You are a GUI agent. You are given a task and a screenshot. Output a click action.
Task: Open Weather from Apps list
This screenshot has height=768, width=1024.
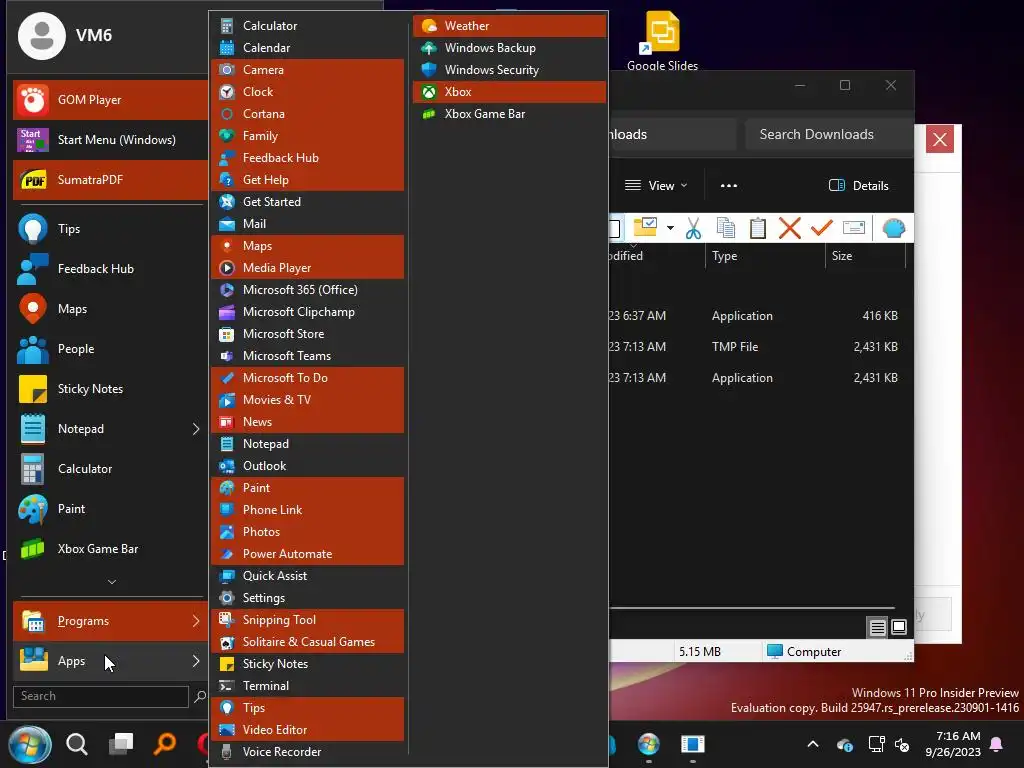coord(509,25)
